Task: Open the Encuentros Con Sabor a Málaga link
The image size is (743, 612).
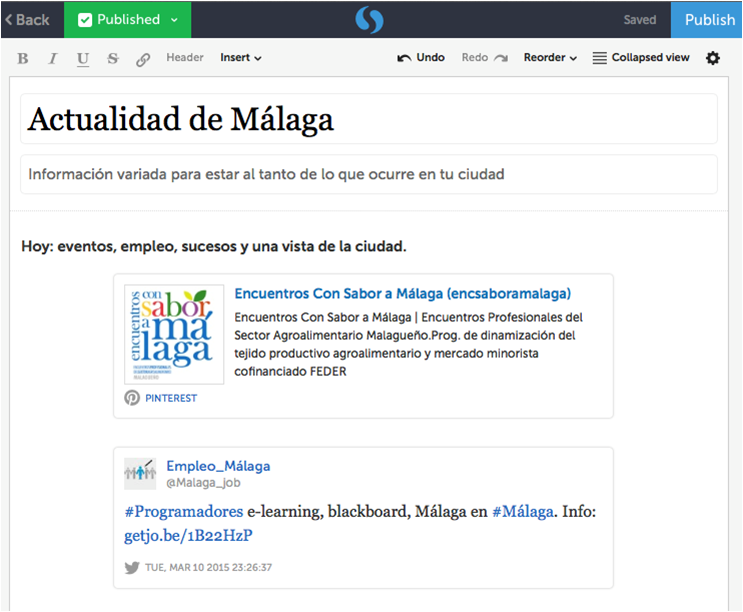Action: (403, 294)
